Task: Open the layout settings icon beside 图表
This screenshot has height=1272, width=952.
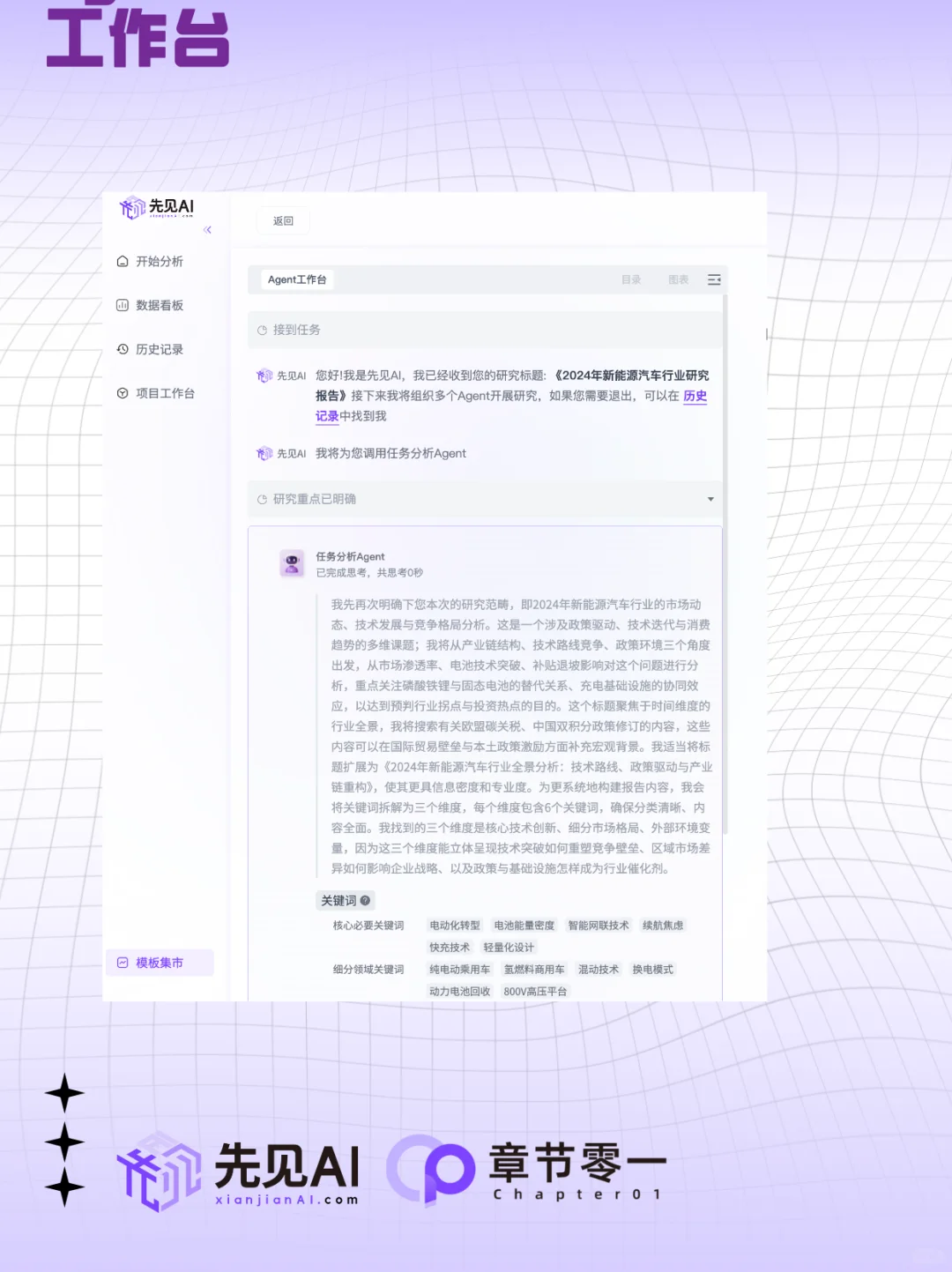Action: (714, 279)
